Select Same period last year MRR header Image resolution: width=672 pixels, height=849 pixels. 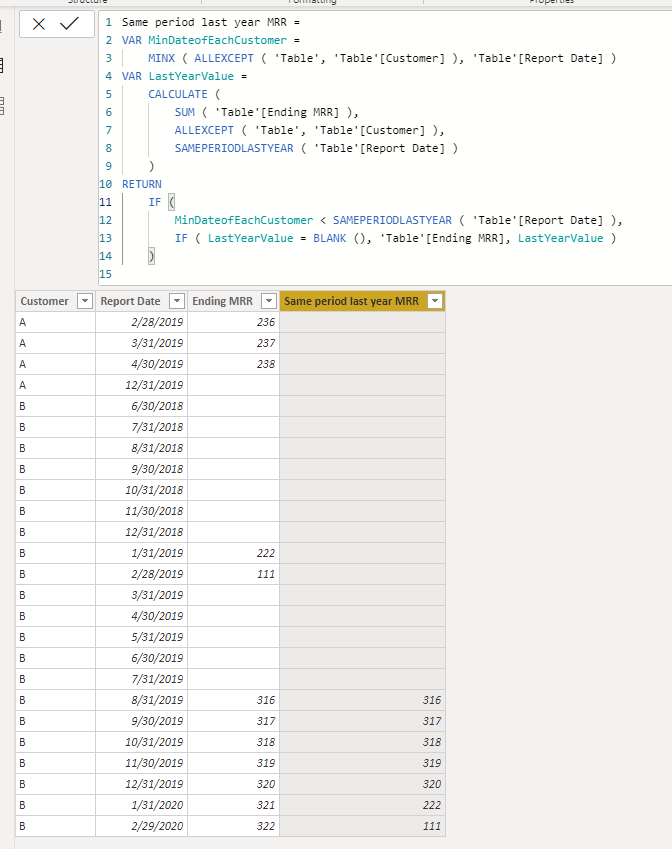[362, 301]
